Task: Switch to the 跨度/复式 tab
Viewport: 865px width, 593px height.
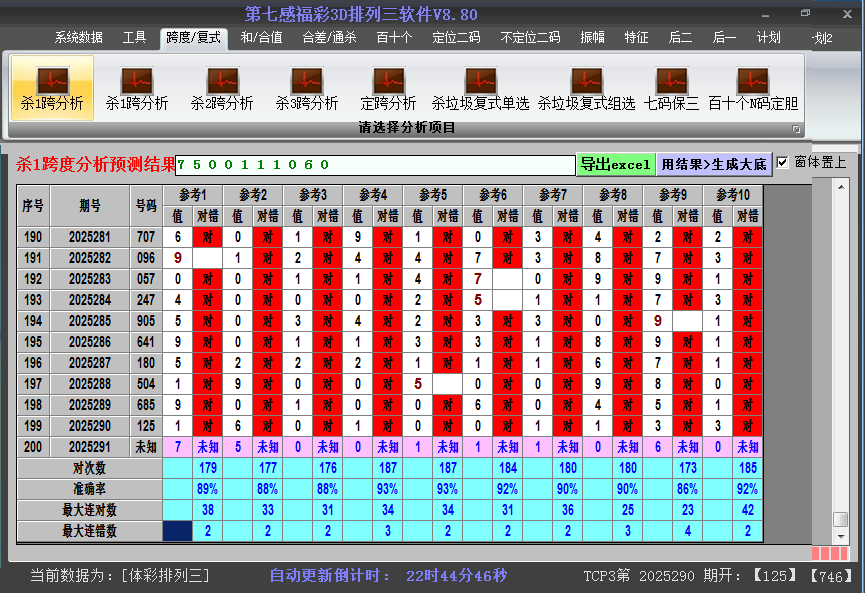Action: (x=197, y=38)
